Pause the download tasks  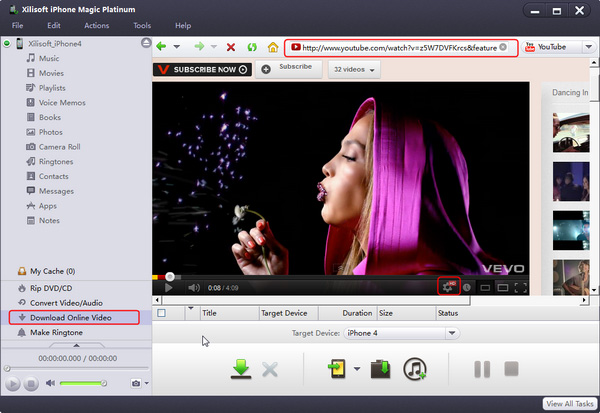[x=482, y=369]
